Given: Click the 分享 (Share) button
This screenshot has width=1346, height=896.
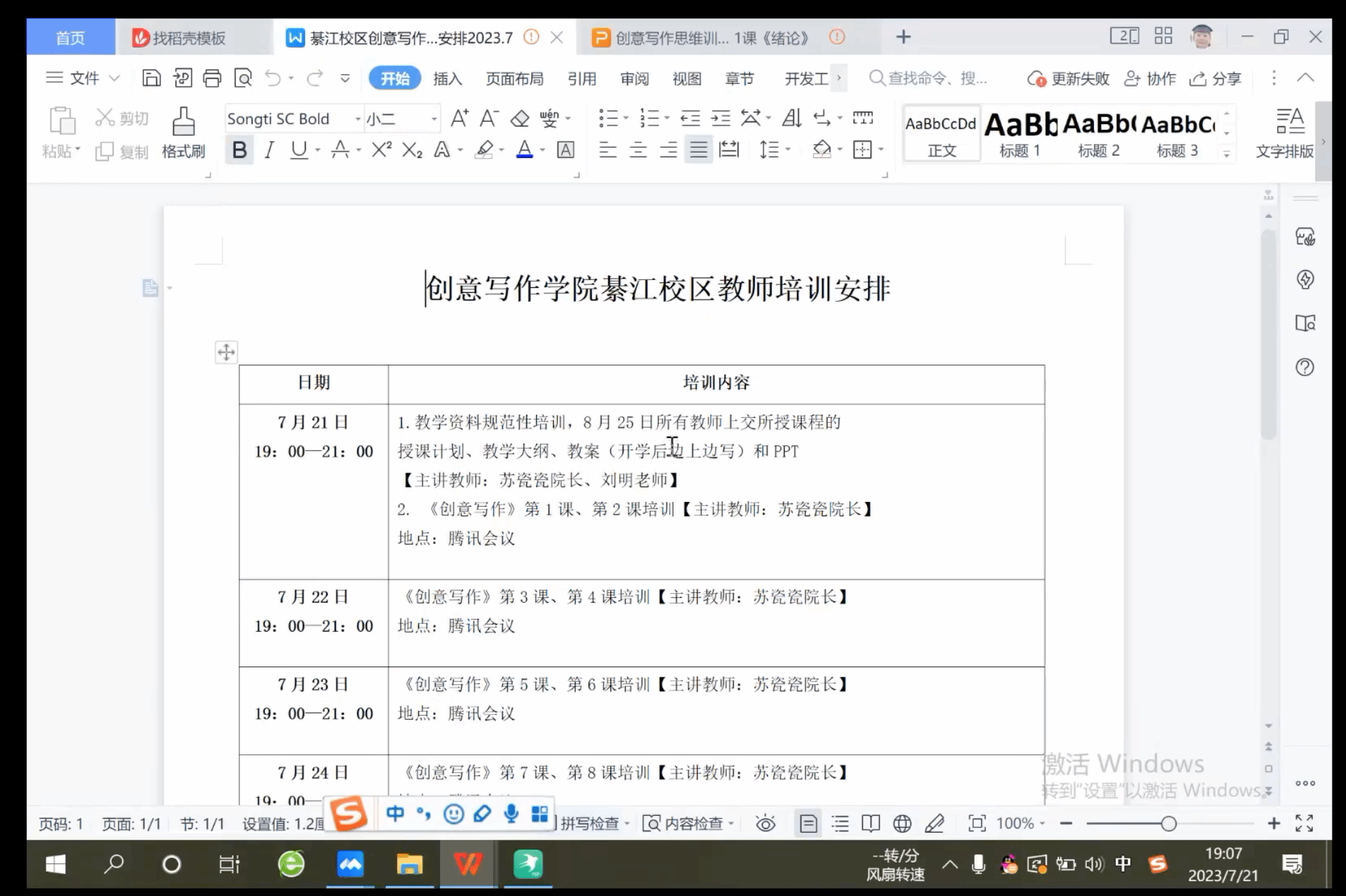Looking at the screenshot, I should pos(1216,79).
